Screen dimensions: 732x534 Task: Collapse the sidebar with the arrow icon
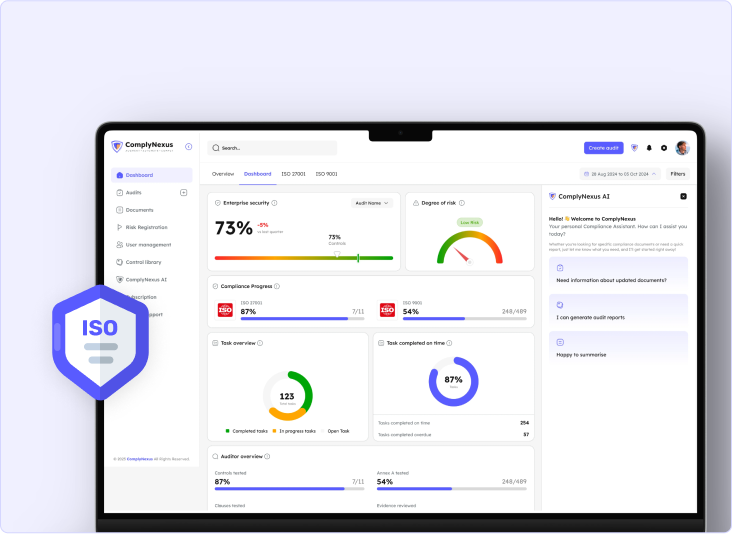pyautogui.click(x=189, y=146)
